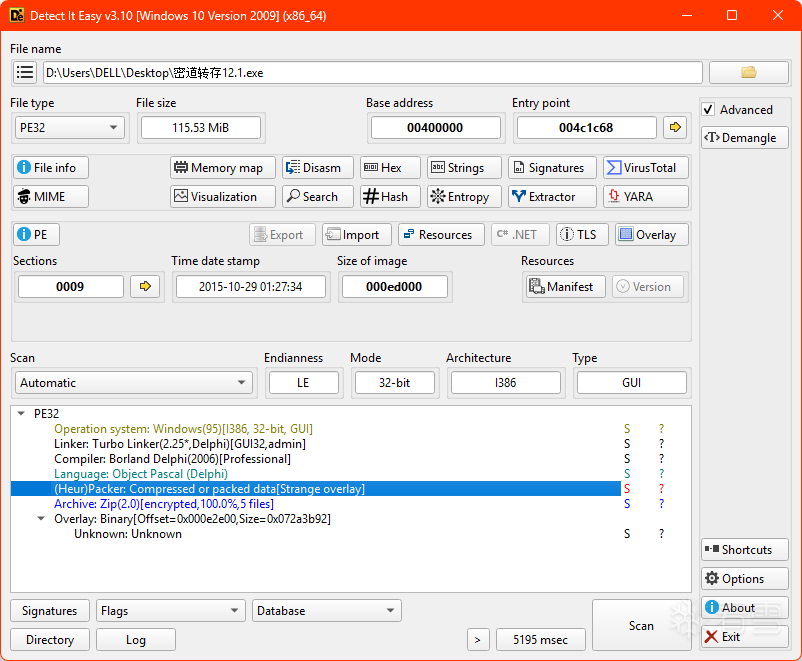
Task: Open sections list arrow button
Action: coord(145,287)
